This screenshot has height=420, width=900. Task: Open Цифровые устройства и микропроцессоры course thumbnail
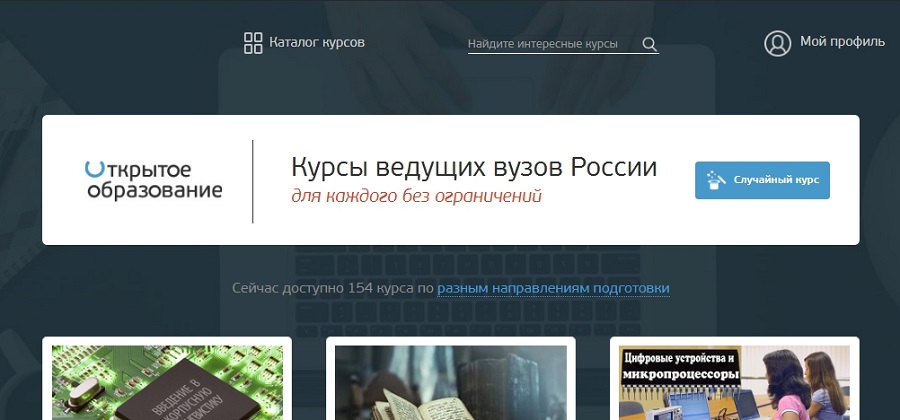click(734, 382)
